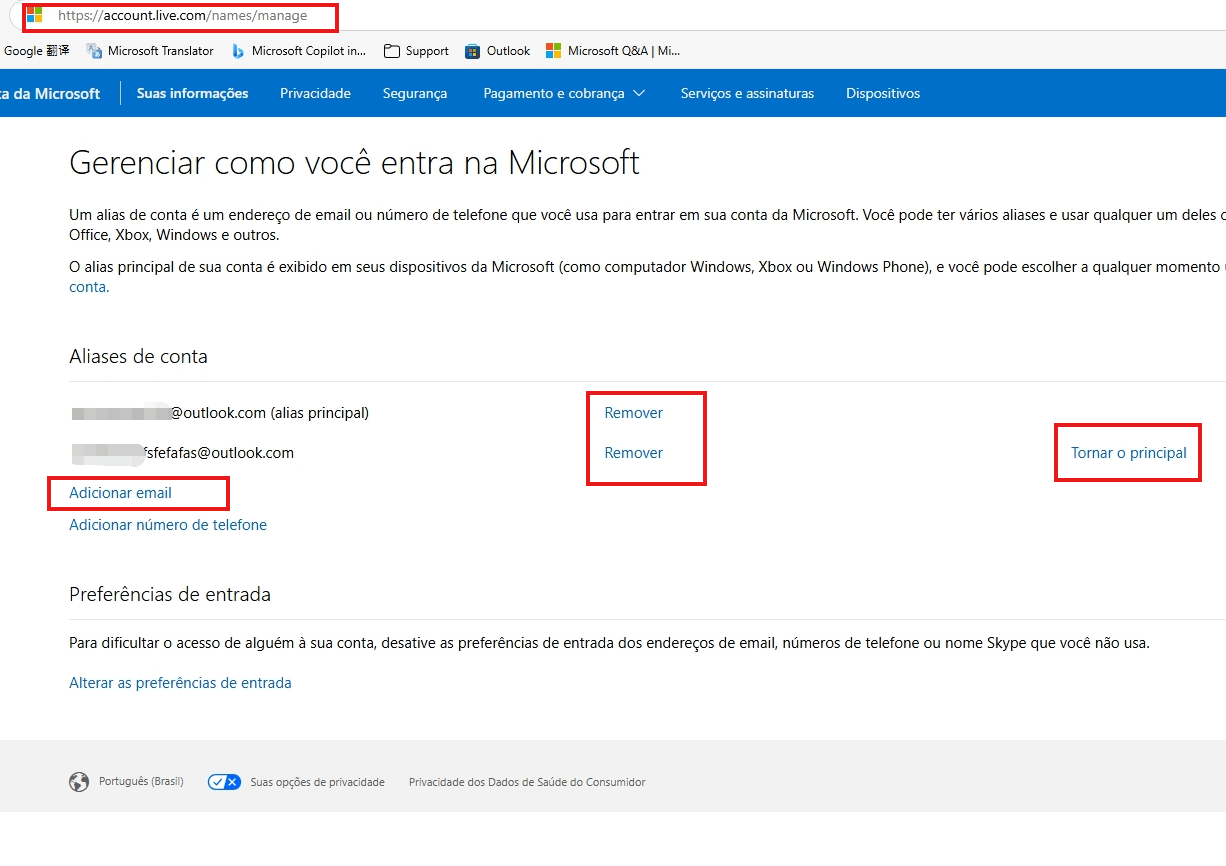Open the Dispositivos nav item

(883, 93)
